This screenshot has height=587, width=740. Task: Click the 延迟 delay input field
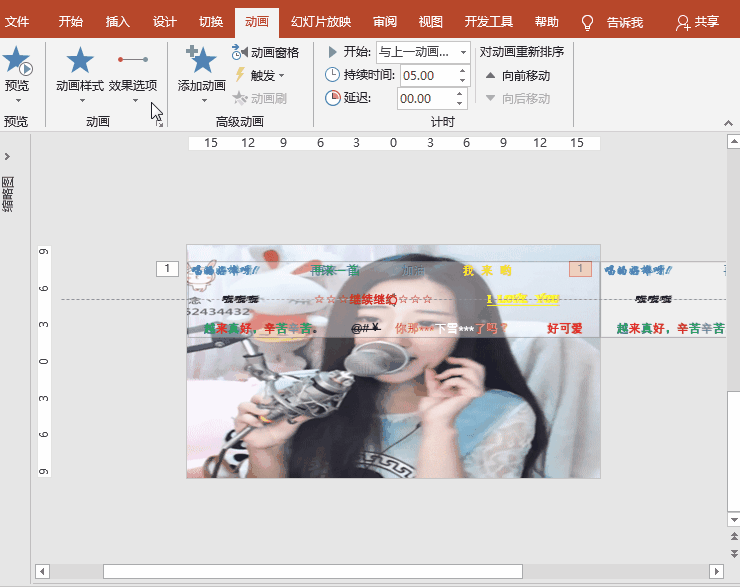tap(426, 99)
